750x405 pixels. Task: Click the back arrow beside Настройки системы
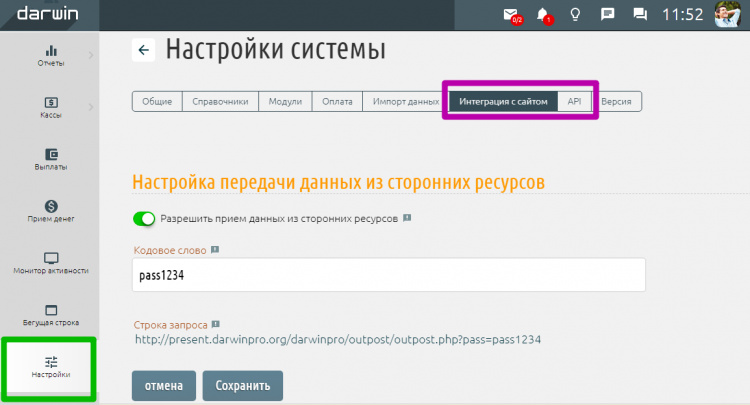(x=143, y=50)
